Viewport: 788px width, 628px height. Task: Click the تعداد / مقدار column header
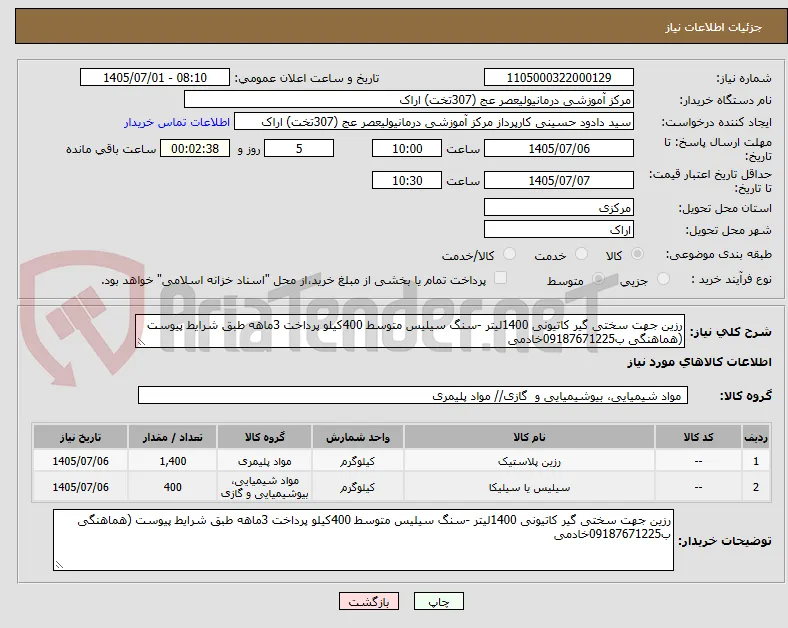[x=172, y=437]
